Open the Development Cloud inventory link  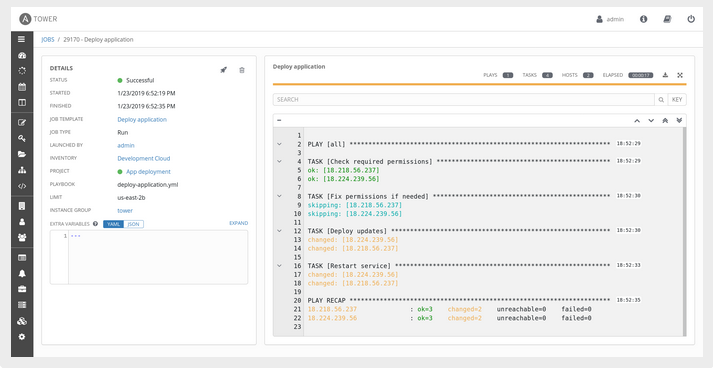pos(144,159)
